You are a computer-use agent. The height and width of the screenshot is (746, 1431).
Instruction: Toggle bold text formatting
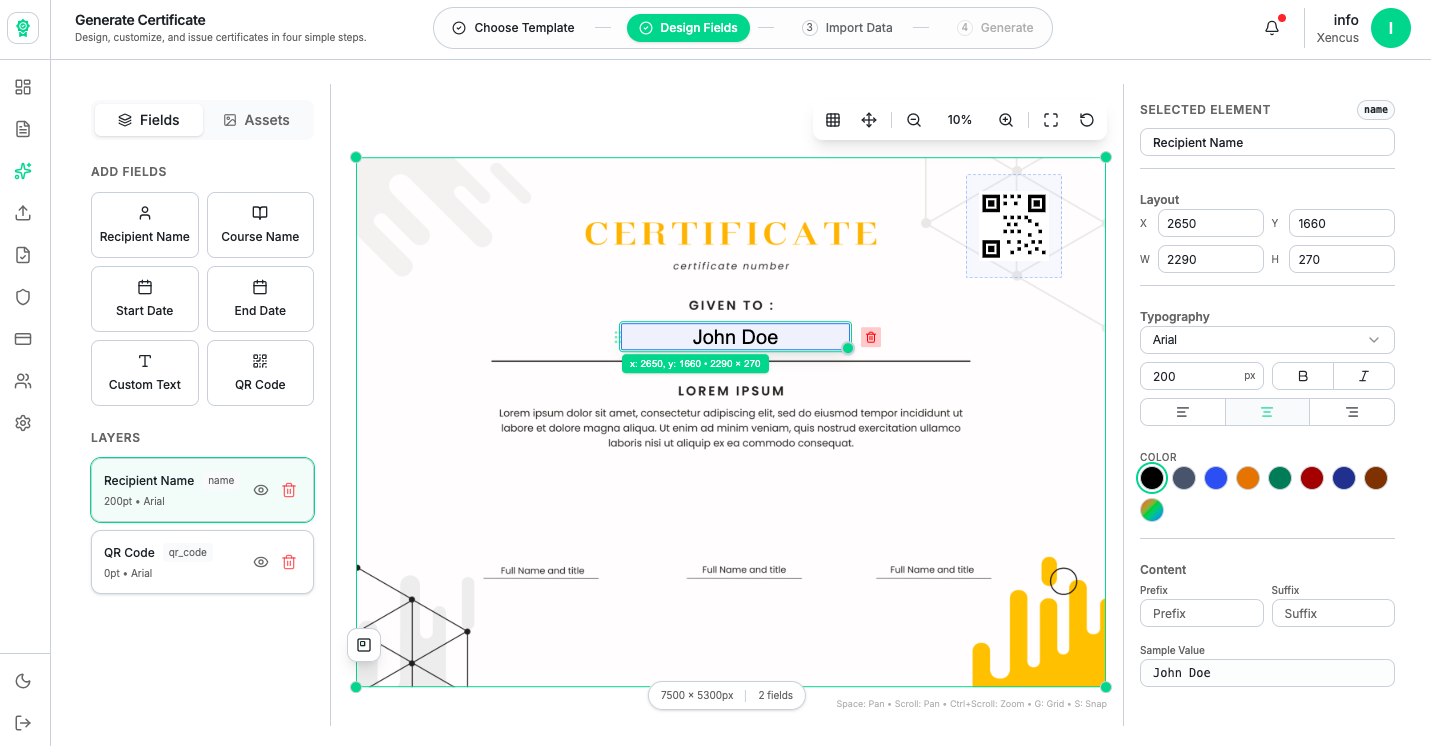point(1302,376)
